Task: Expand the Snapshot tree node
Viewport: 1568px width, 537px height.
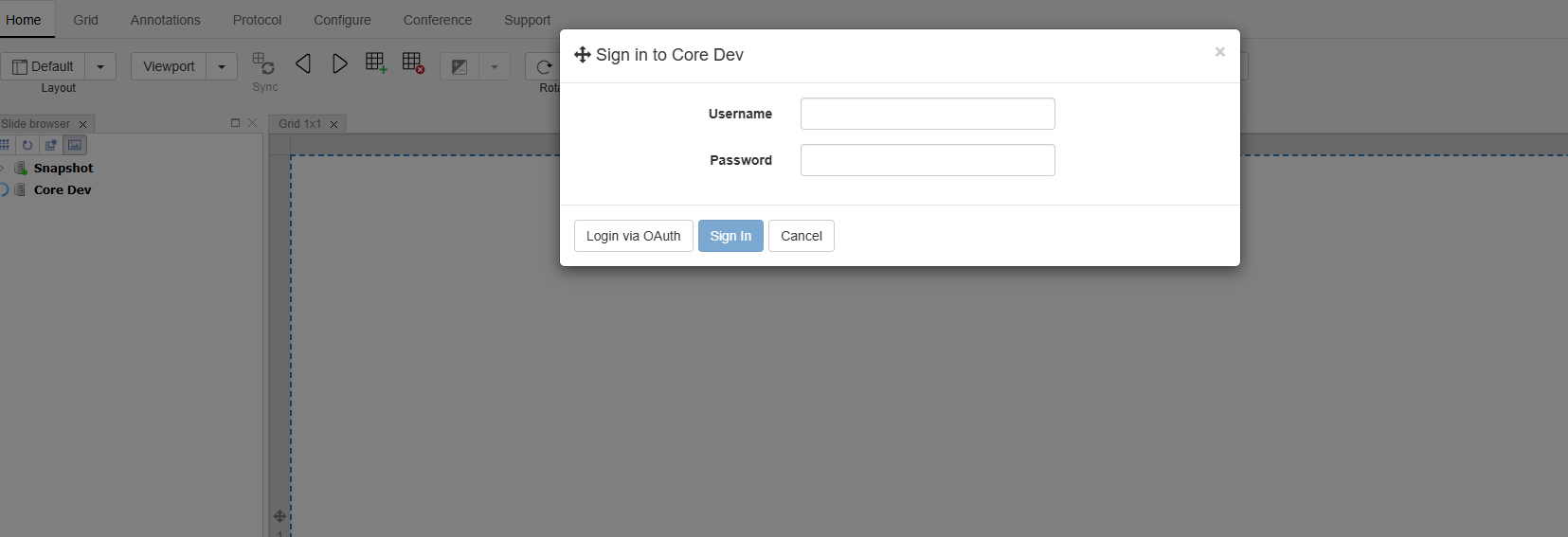Action: (x=3, y=168)
